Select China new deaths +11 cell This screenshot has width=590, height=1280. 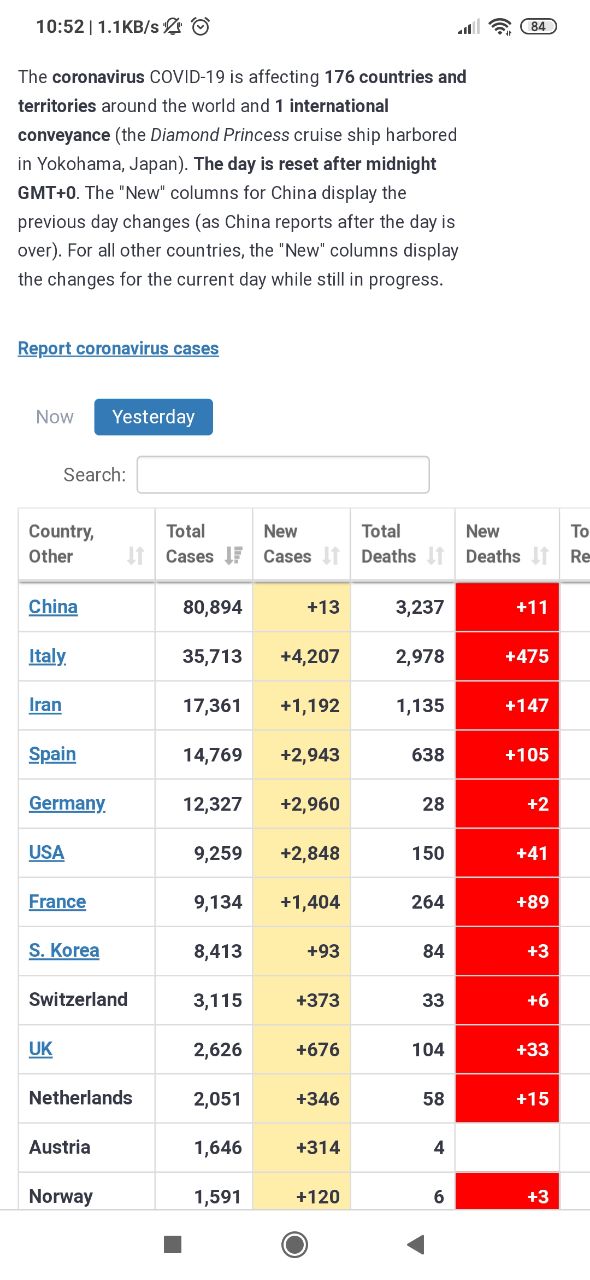tap(507, 607)
